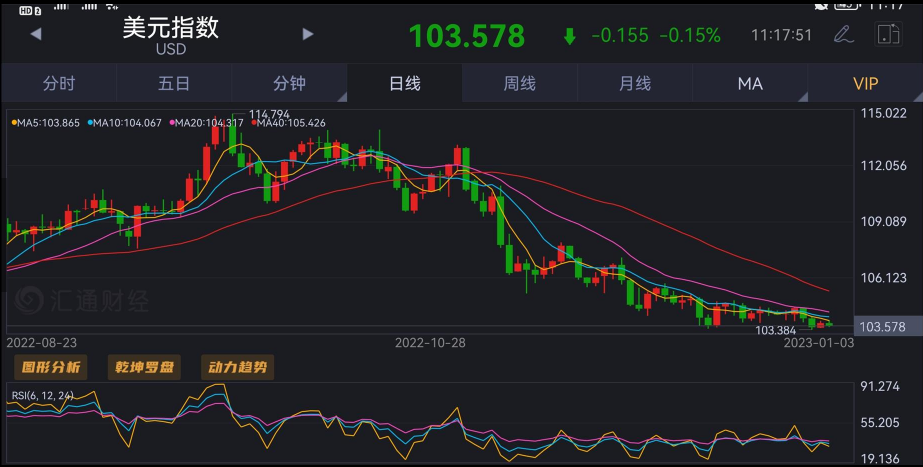Screen dimensions: 923x467
Task: Click the RSI(6, 12, 24) indicator label
Action: [42, 396]
